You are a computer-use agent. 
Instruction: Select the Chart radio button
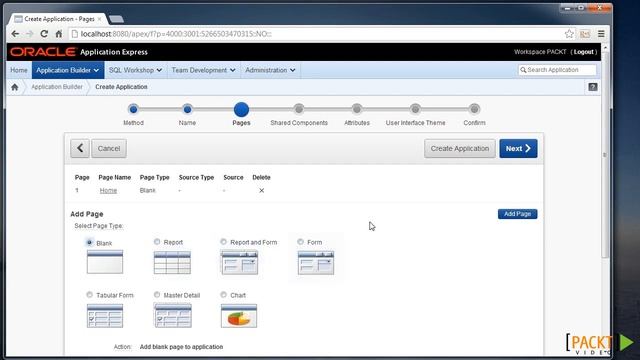(x=223, y=294)
